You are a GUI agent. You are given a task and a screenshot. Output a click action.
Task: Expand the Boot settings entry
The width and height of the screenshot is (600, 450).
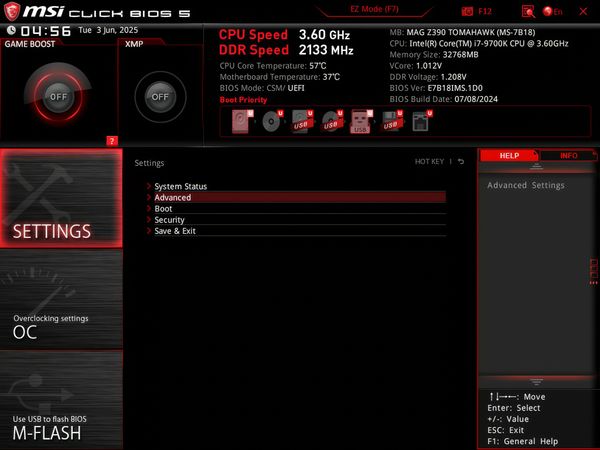tap(163, 208)
